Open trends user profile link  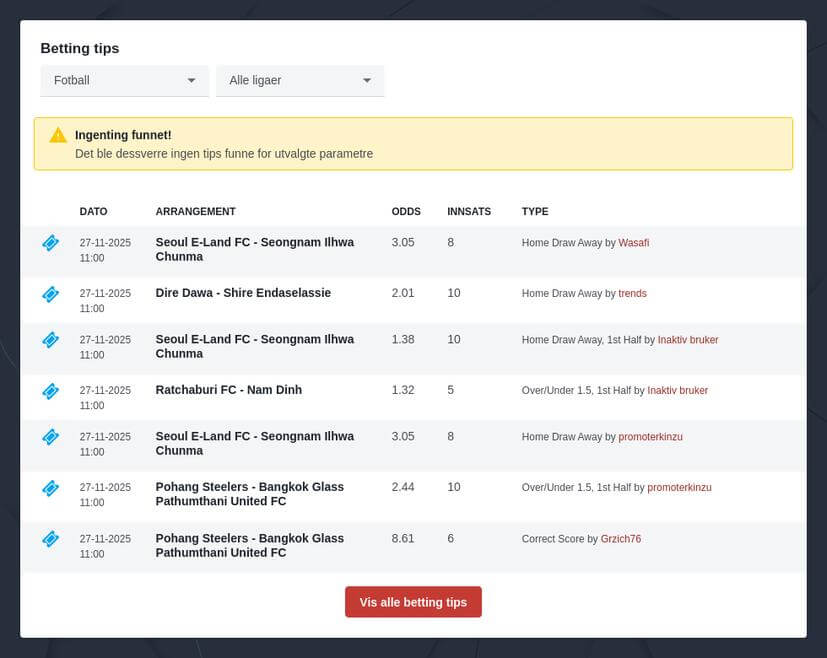coord(632,294)
